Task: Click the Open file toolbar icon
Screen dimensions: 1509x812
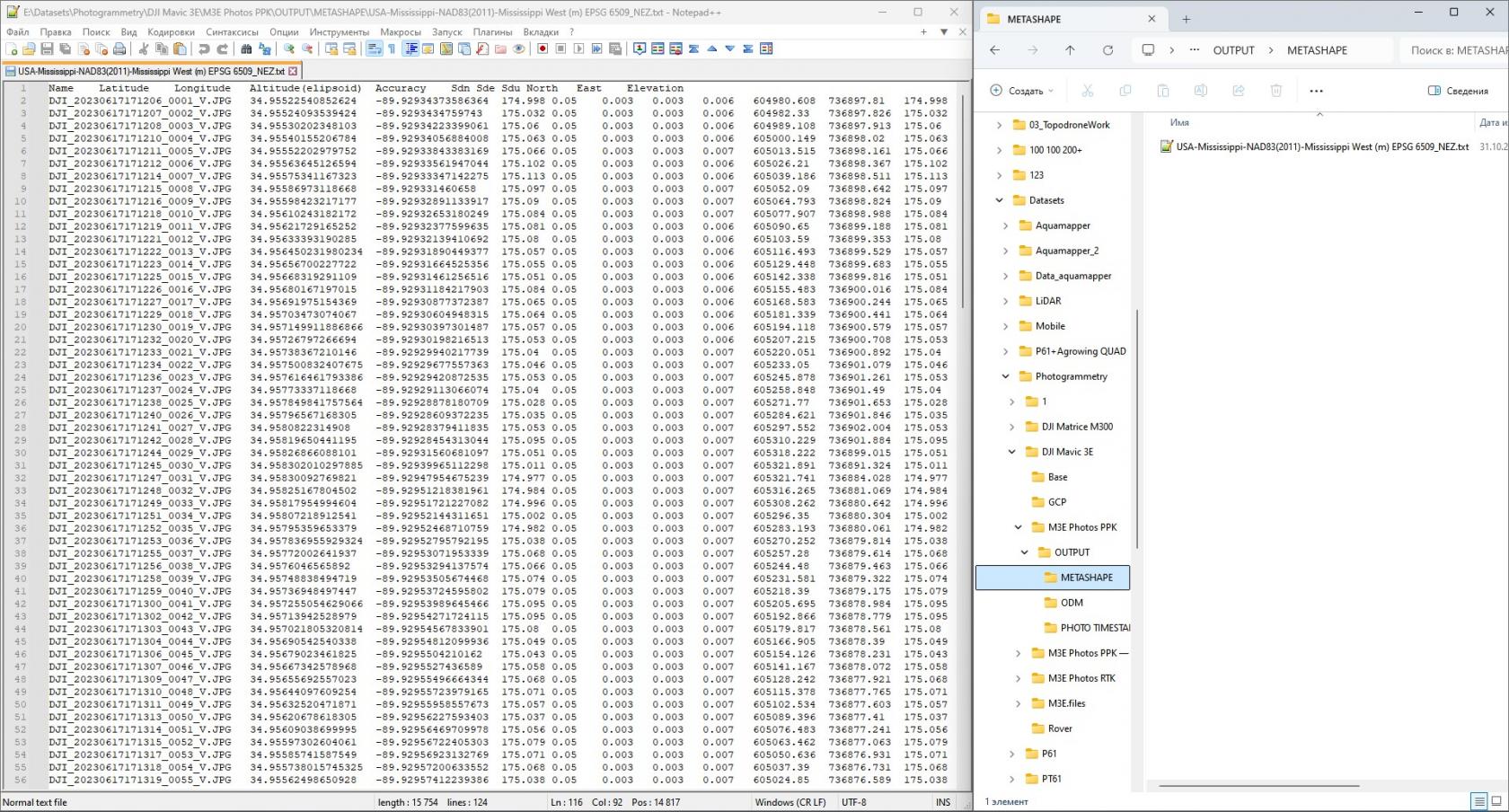Action: pyautogui.click(x=29, y=49)
